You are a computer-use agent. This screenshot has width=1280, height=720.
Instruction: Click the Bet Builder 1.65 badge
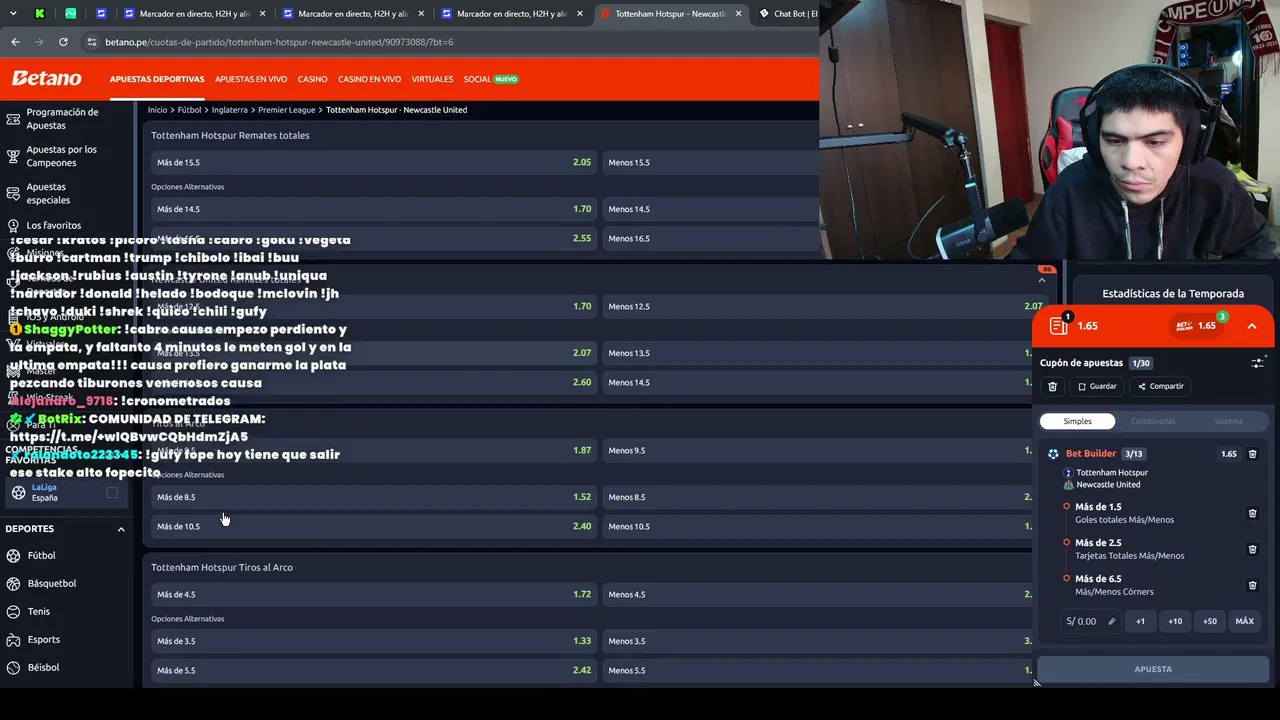point(1198,325)
